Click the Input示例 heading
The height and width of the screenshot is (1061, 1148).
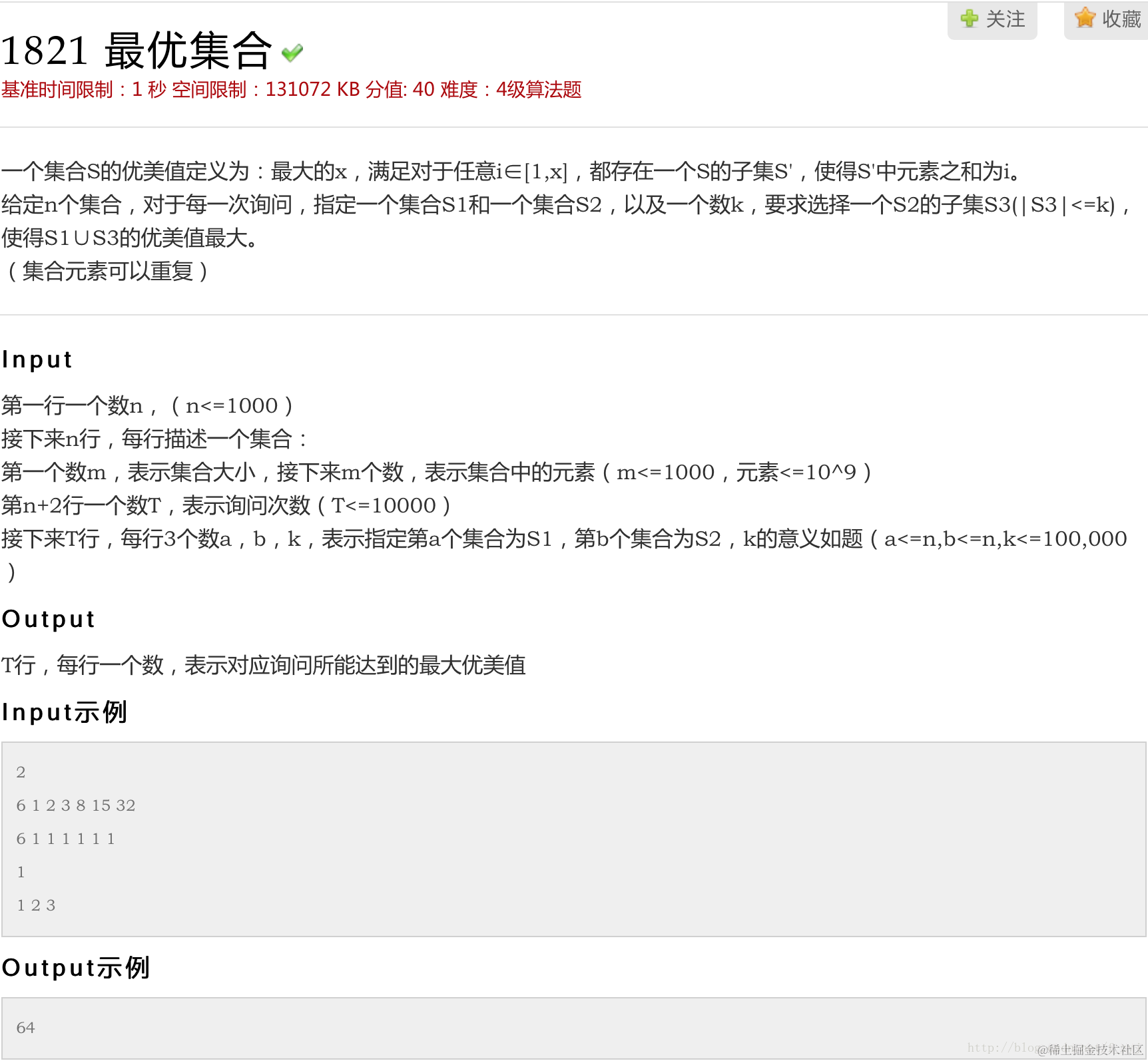[64, 712]
